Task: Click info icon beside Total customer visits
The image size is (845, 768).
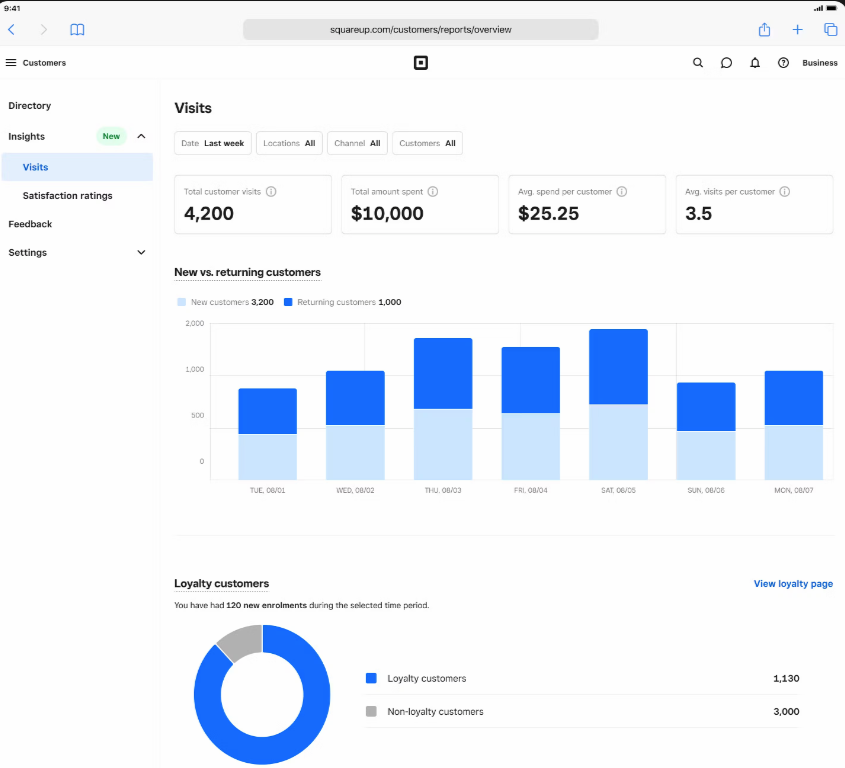Action: pyautogui.click(x=271, y=192)
